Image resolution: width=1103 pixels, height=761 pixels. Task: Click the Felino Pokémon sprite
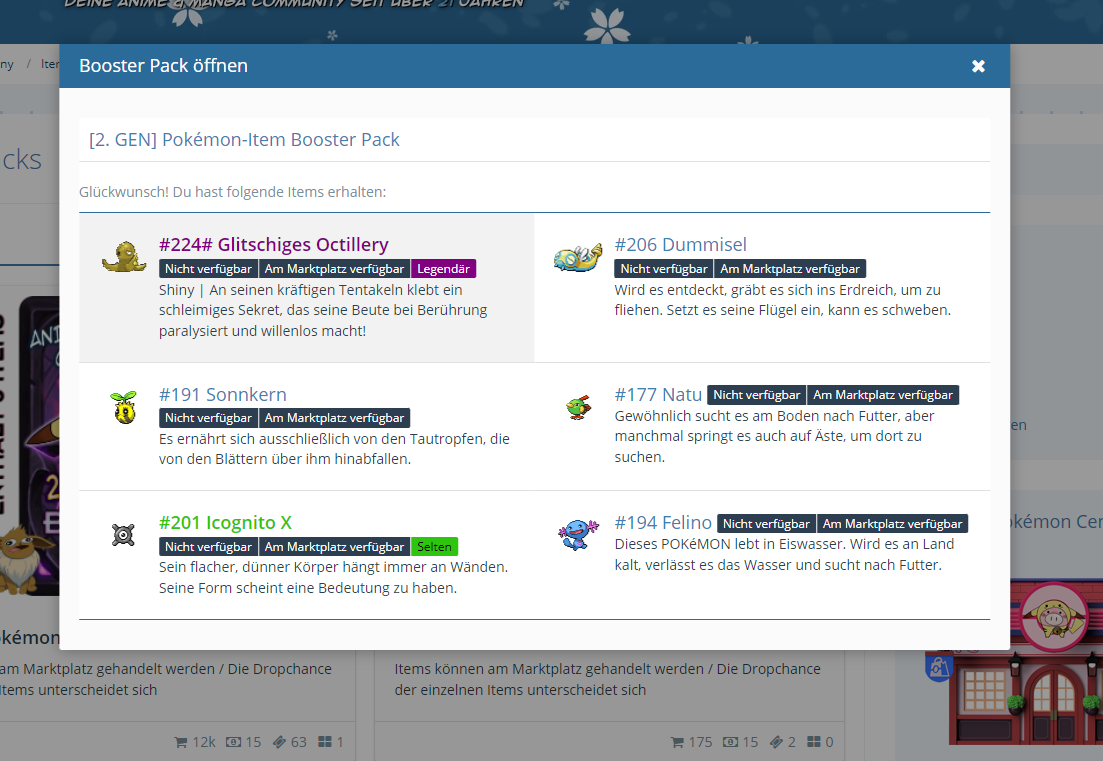coord(577,535)
